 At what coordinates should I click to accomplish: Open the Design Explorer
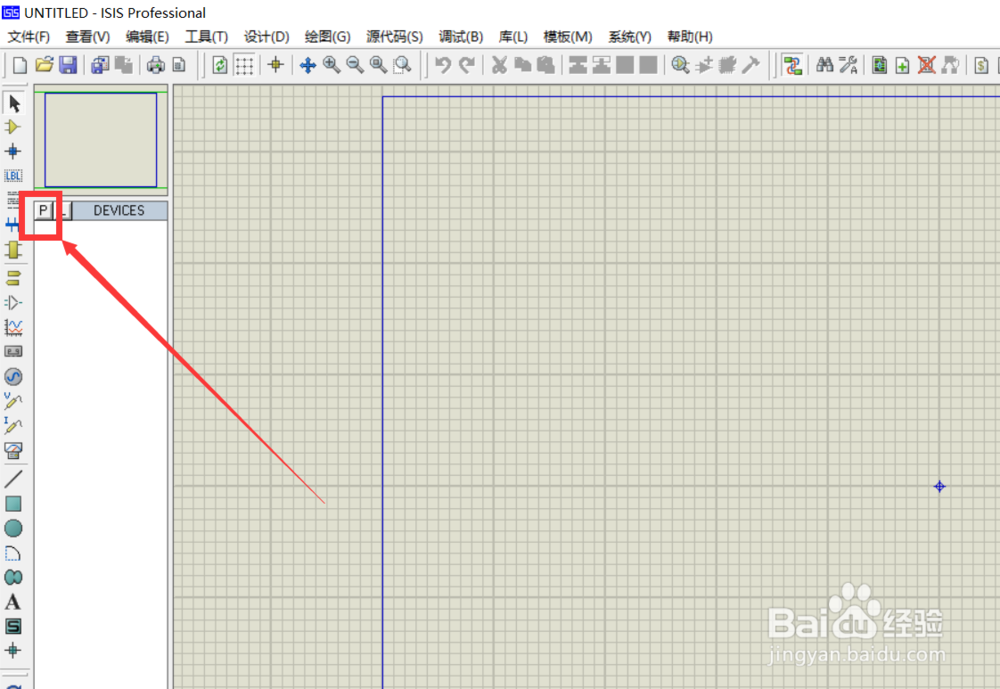pyautogui.click(x=879, y=65)
